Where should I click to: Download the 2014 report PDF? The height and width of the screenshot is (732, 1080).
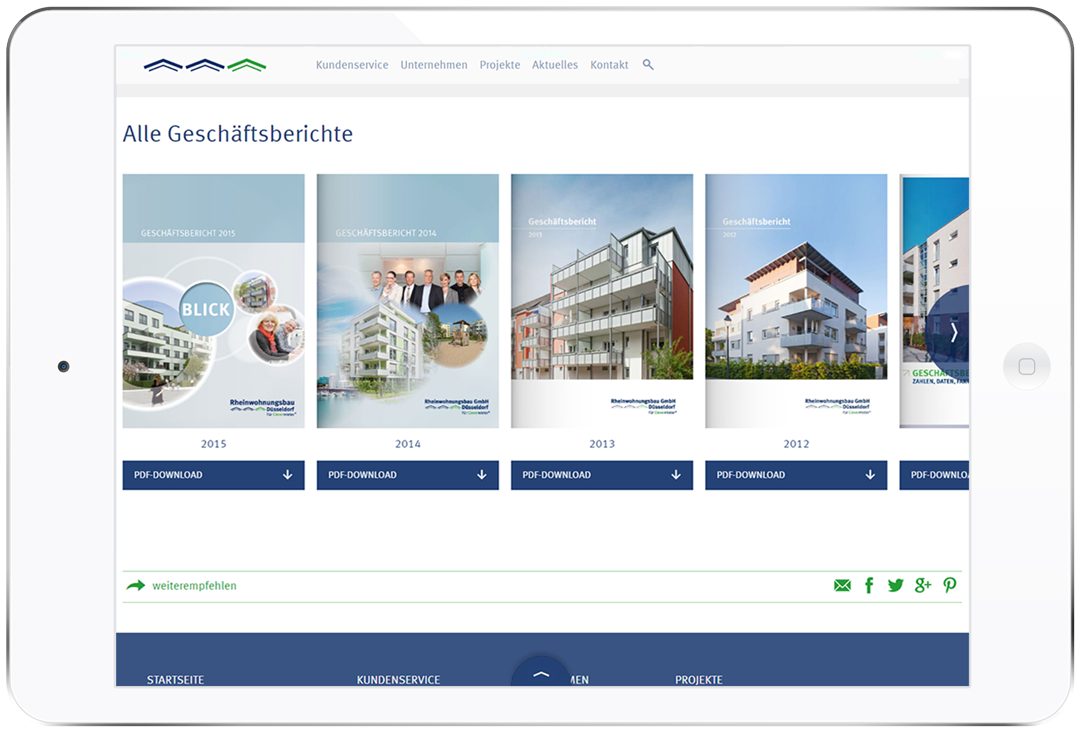(x=408, y=475)
